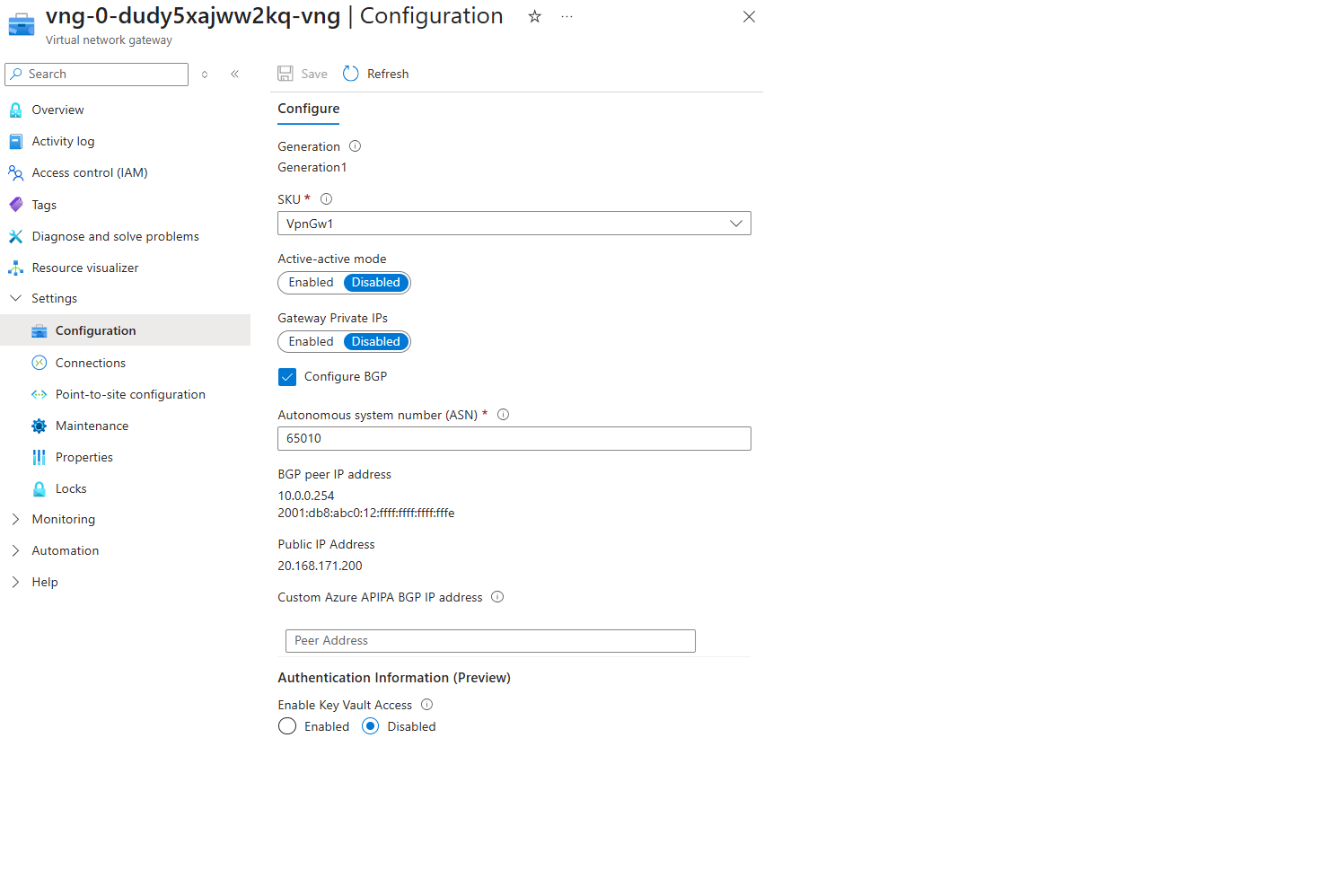Open the more options ellipsis menu

click(567, 16)
